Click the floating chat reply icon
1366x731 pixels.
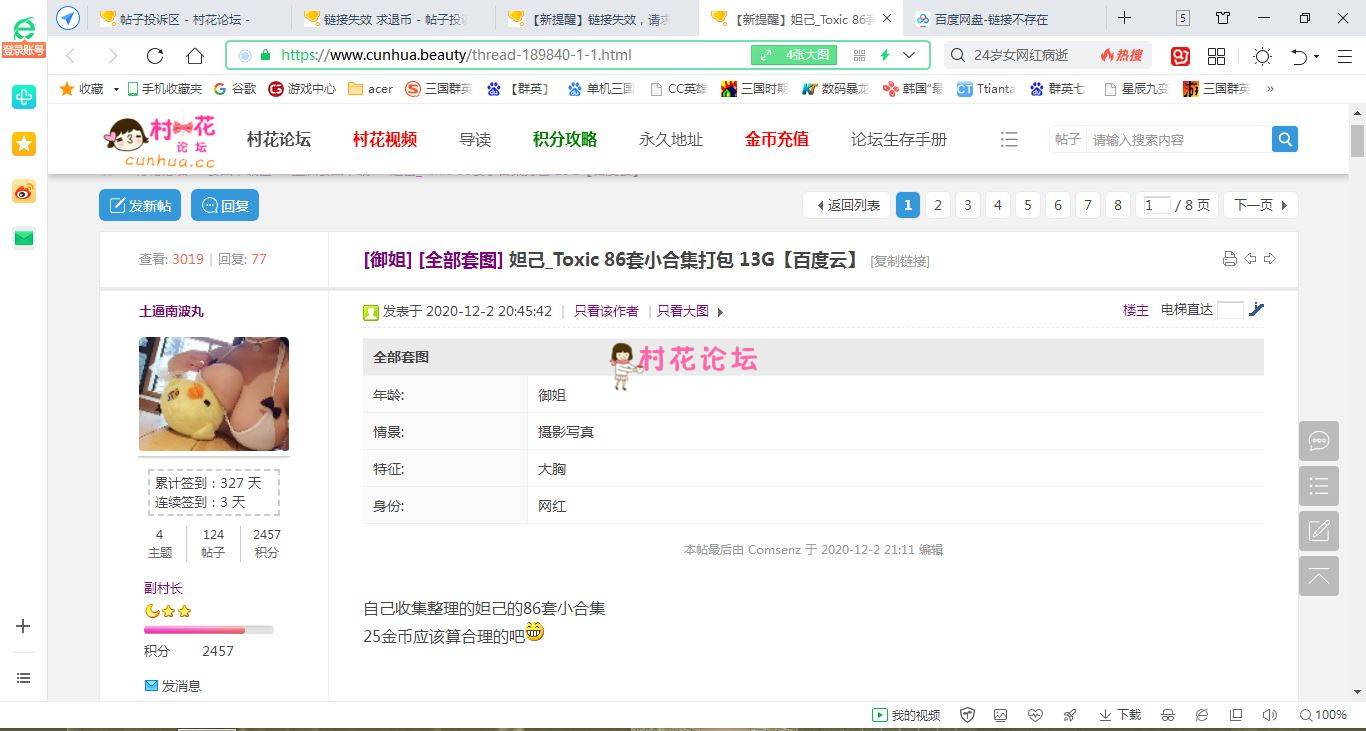pyautogui.click(x=1319, y=441)
